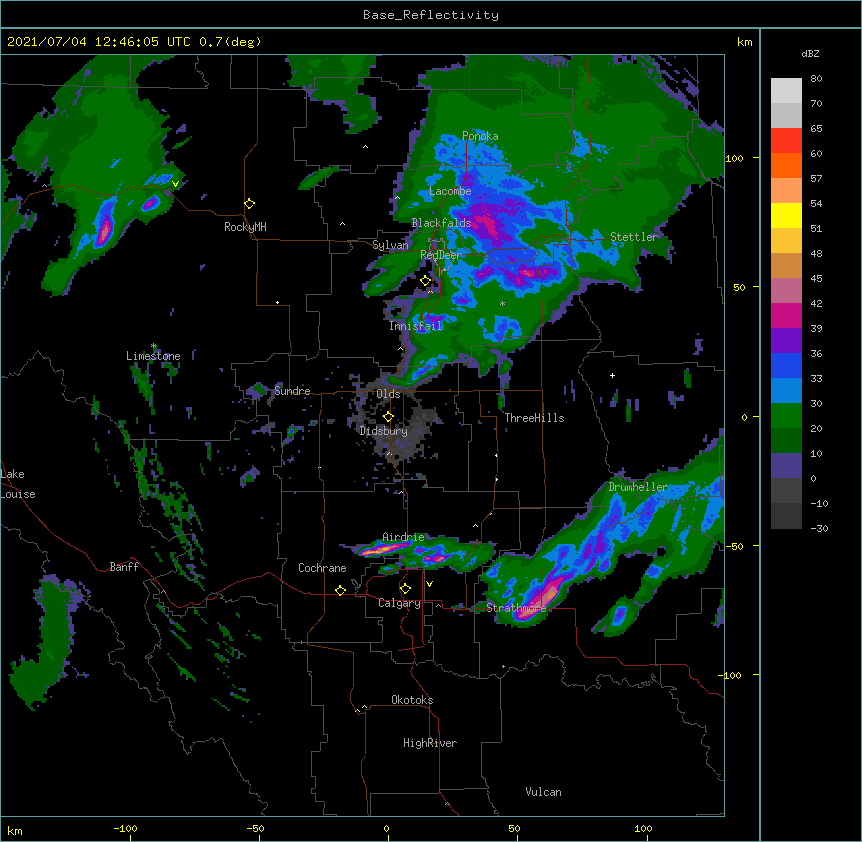Viewport: 862px width, 842px height.
Task: Select the Okotoks city label
Action: (x=412, y=700)
